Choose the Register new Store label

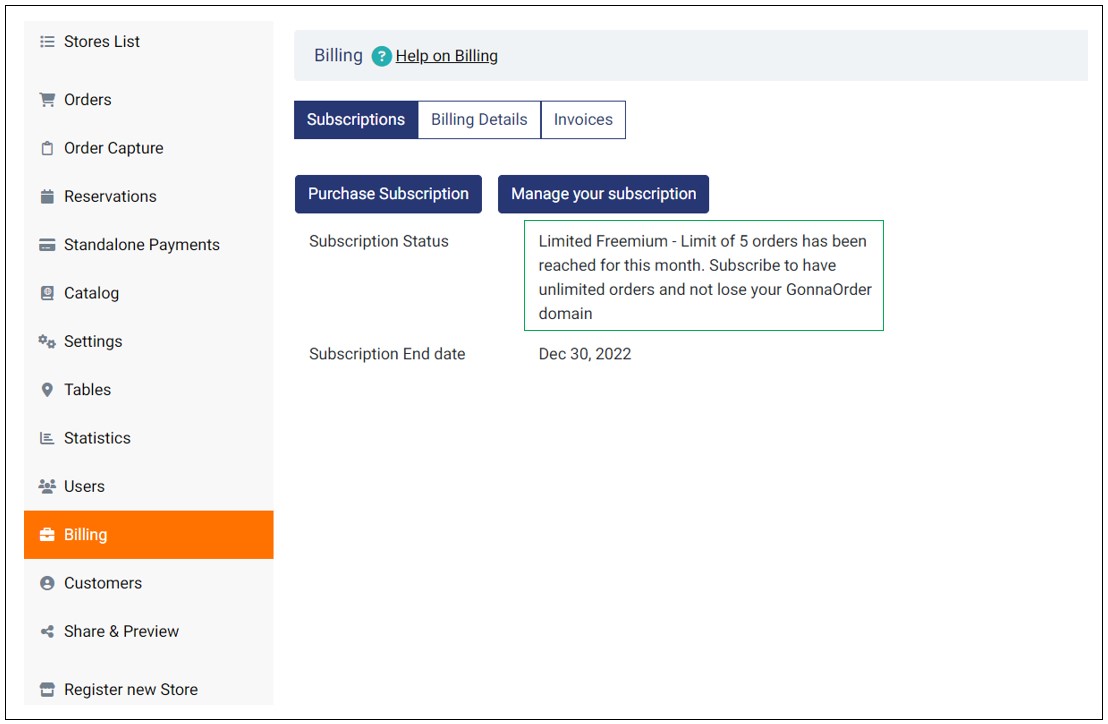131,689
